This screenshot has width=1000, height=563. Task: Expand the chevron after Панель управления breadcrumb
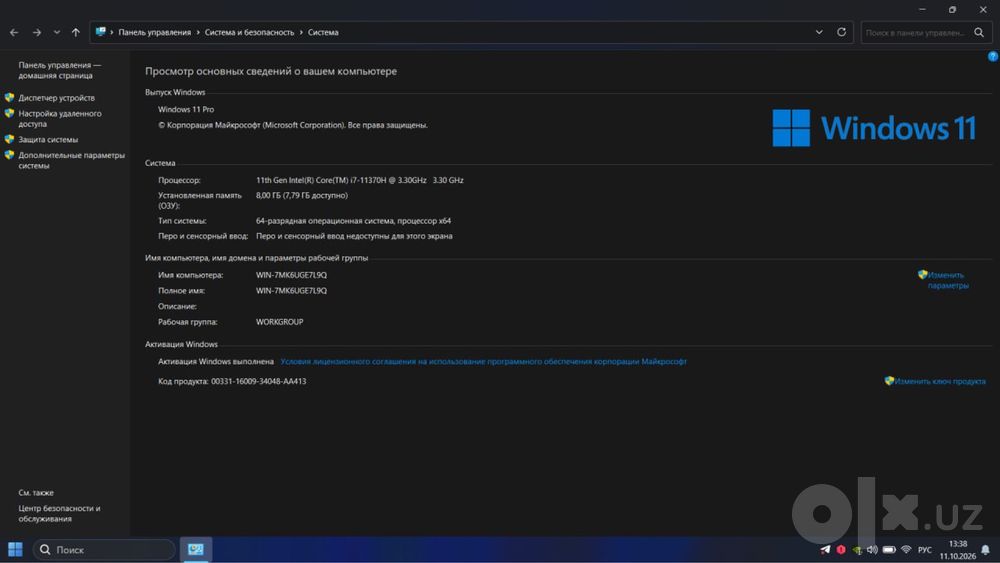pyautogui.click(x=198, y=33)
